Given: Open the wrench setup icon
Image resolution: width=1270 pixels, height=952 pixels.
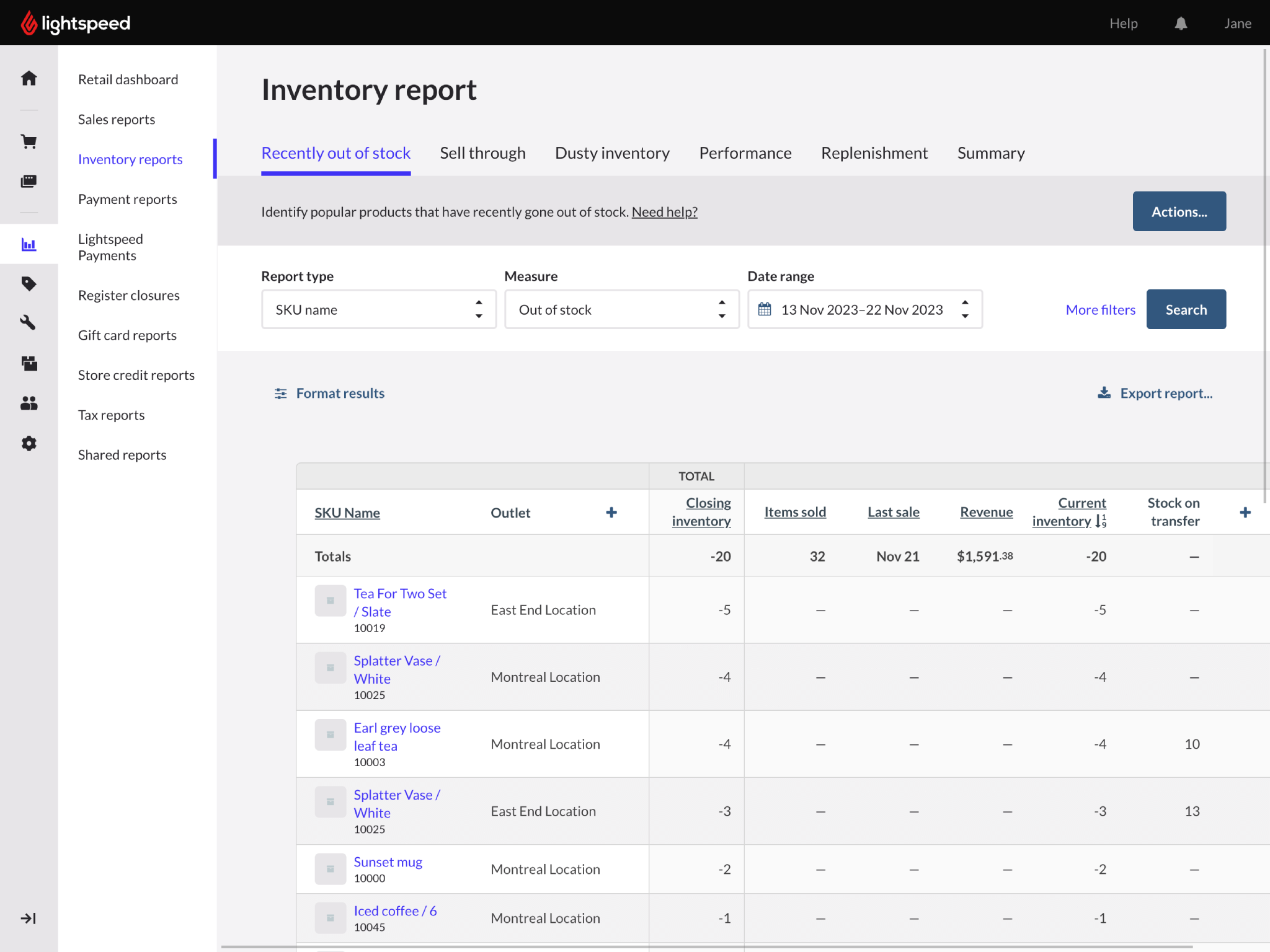Looking at the screenshot, I should click(29, 322).
